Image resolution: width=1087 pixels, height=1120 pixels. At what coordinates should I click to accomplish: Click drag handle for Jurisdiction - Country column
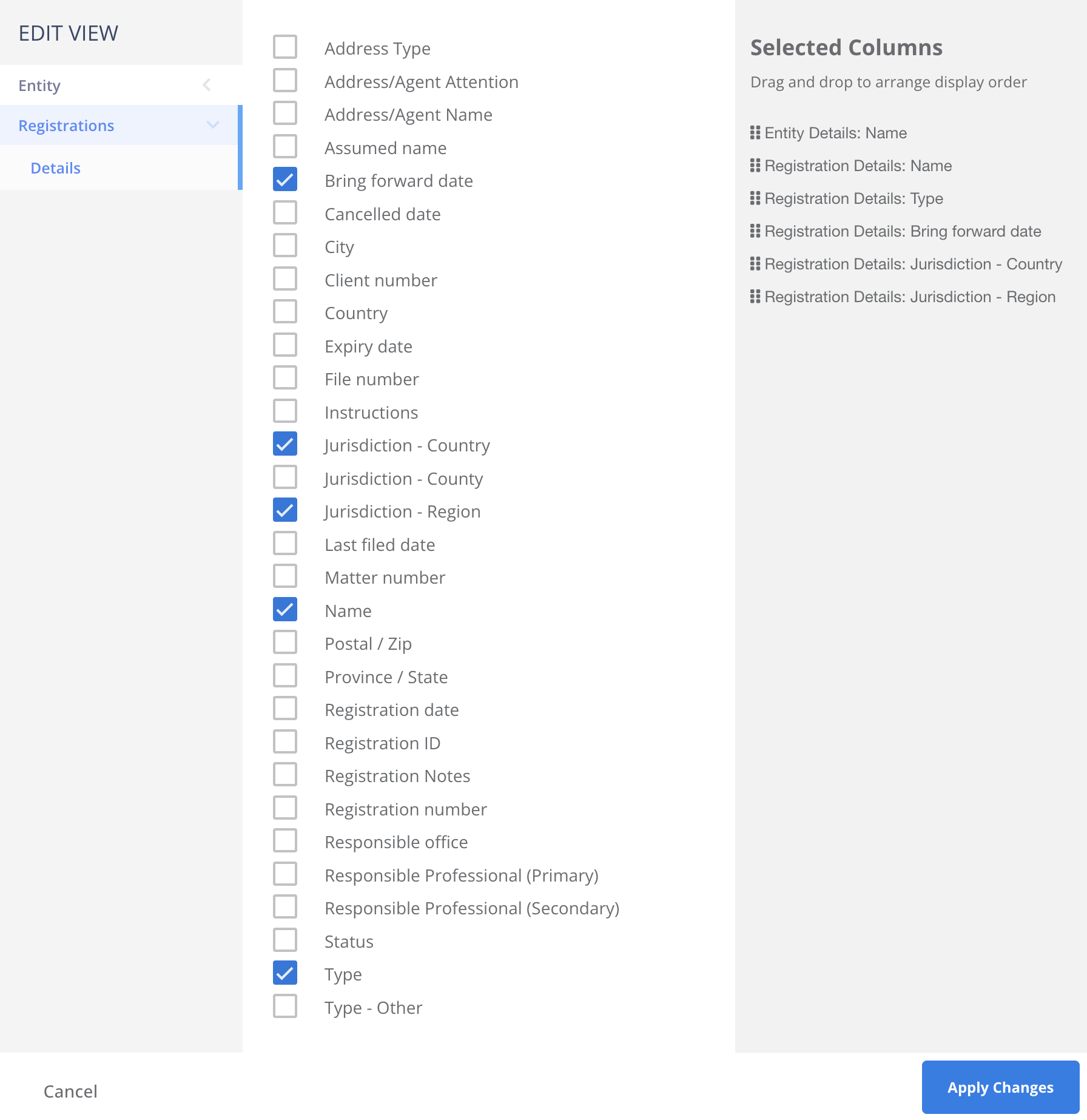point(755,264)
